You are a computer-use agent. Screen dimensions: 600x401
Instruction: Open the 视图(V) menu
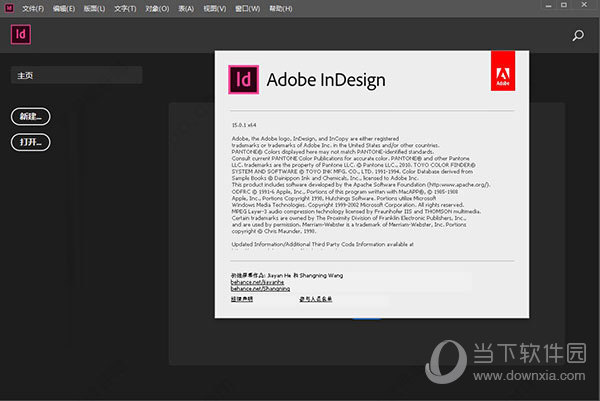click(x=214, y=8)
